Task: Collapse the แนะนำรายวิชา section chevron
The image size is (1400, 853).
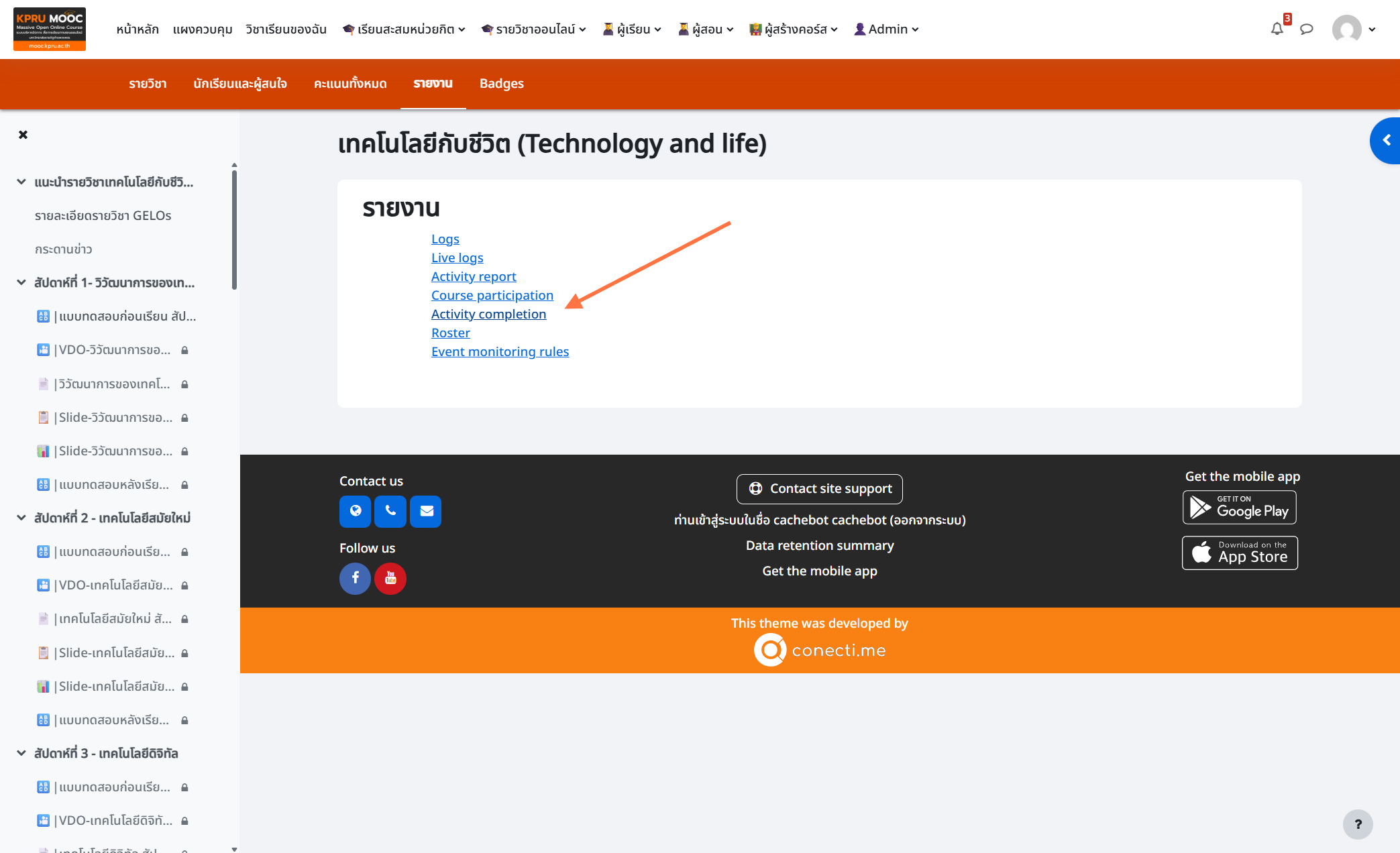Action: (x=21, y=182)
